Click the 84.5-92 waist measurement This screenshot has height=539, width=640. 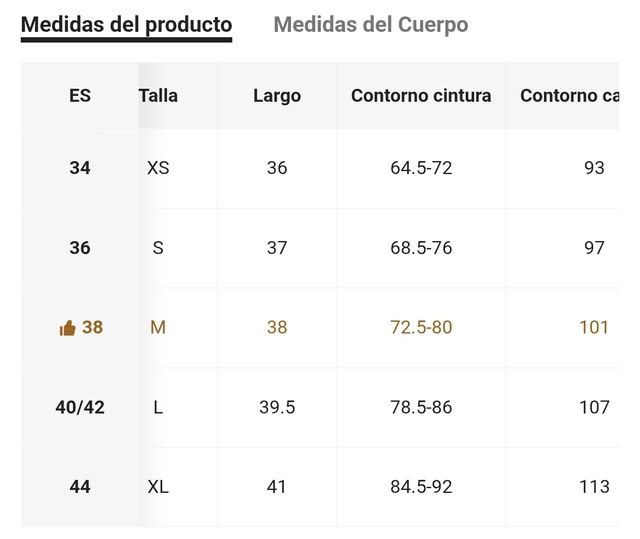click(421, 487)
